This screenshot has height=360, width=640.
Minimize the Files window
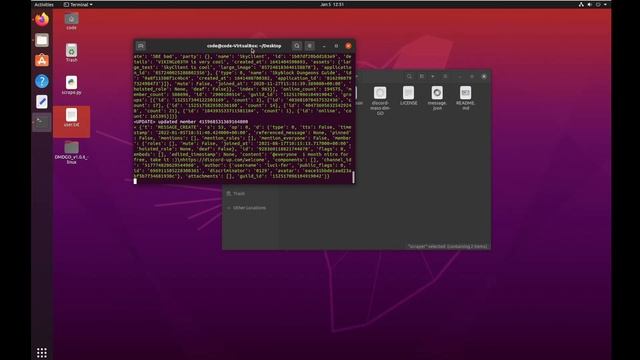point(460,76)
